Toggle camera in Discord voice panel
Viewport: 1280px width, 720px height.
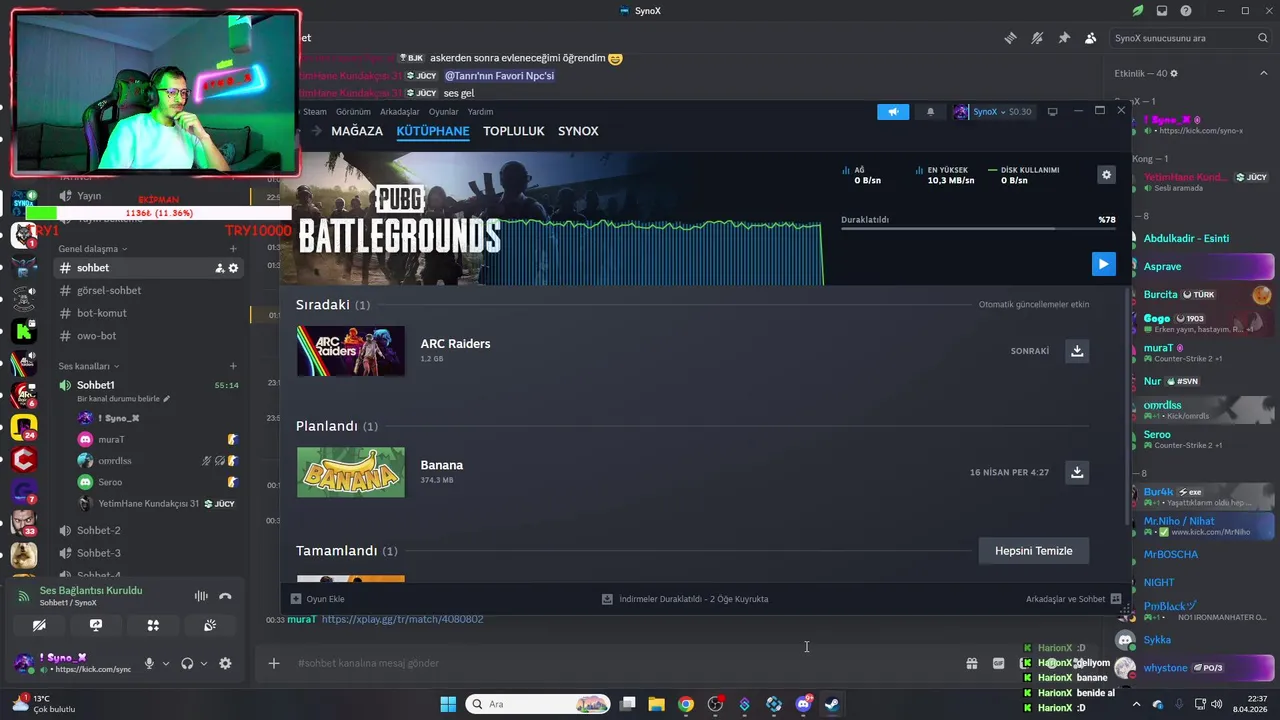39,625
